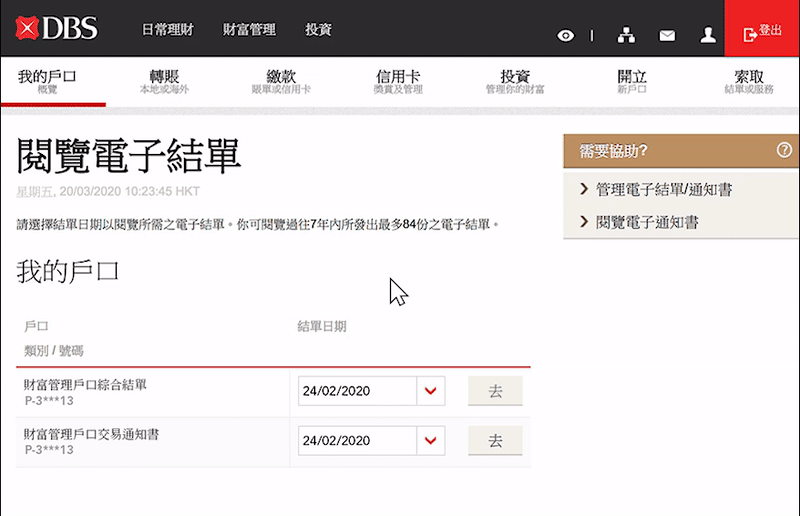This screenshot has width=800, height=516.
Task: Expand 管理電子結單/通知書 help link
Action: (670, 189)
